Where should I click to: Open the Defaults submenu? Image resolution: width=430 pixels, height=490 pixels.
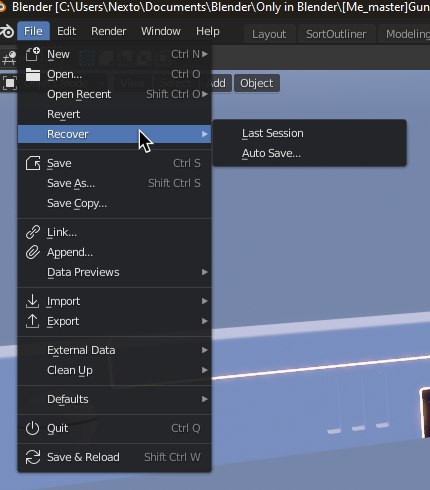tap(115, 399)
